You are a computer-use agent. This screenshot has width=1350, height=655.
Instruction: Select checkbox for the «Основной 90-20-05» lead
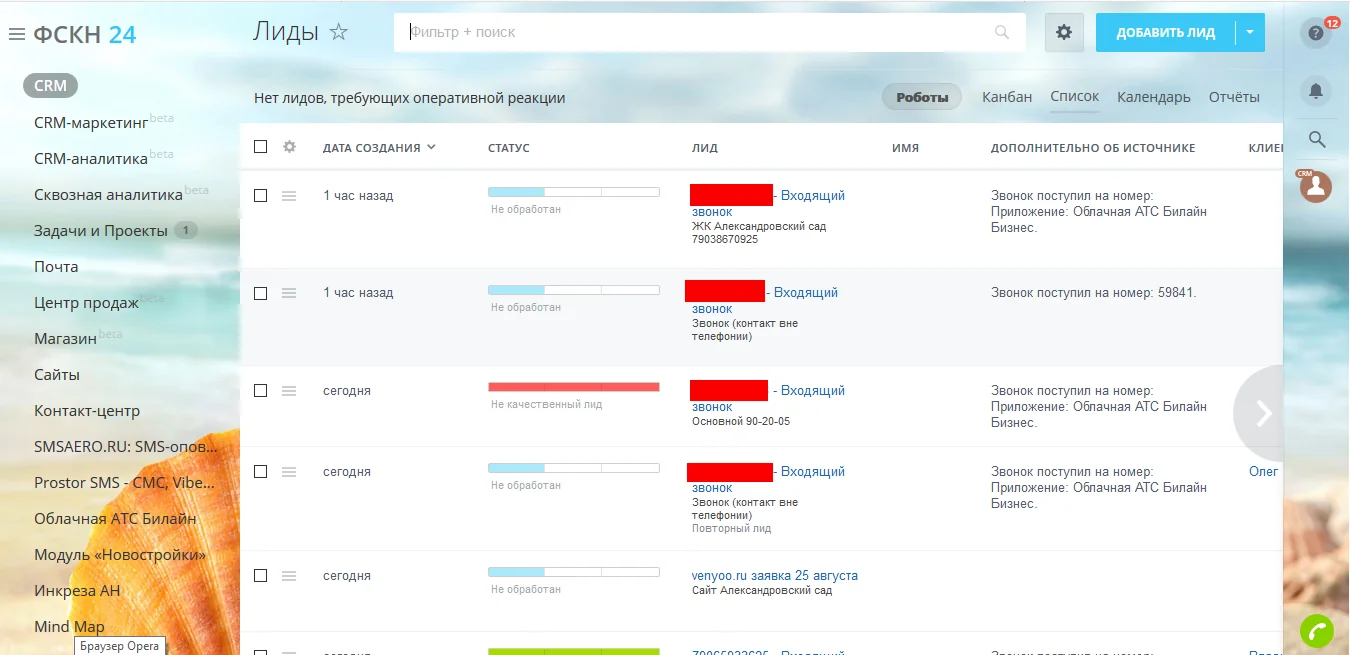click(261, 391)
